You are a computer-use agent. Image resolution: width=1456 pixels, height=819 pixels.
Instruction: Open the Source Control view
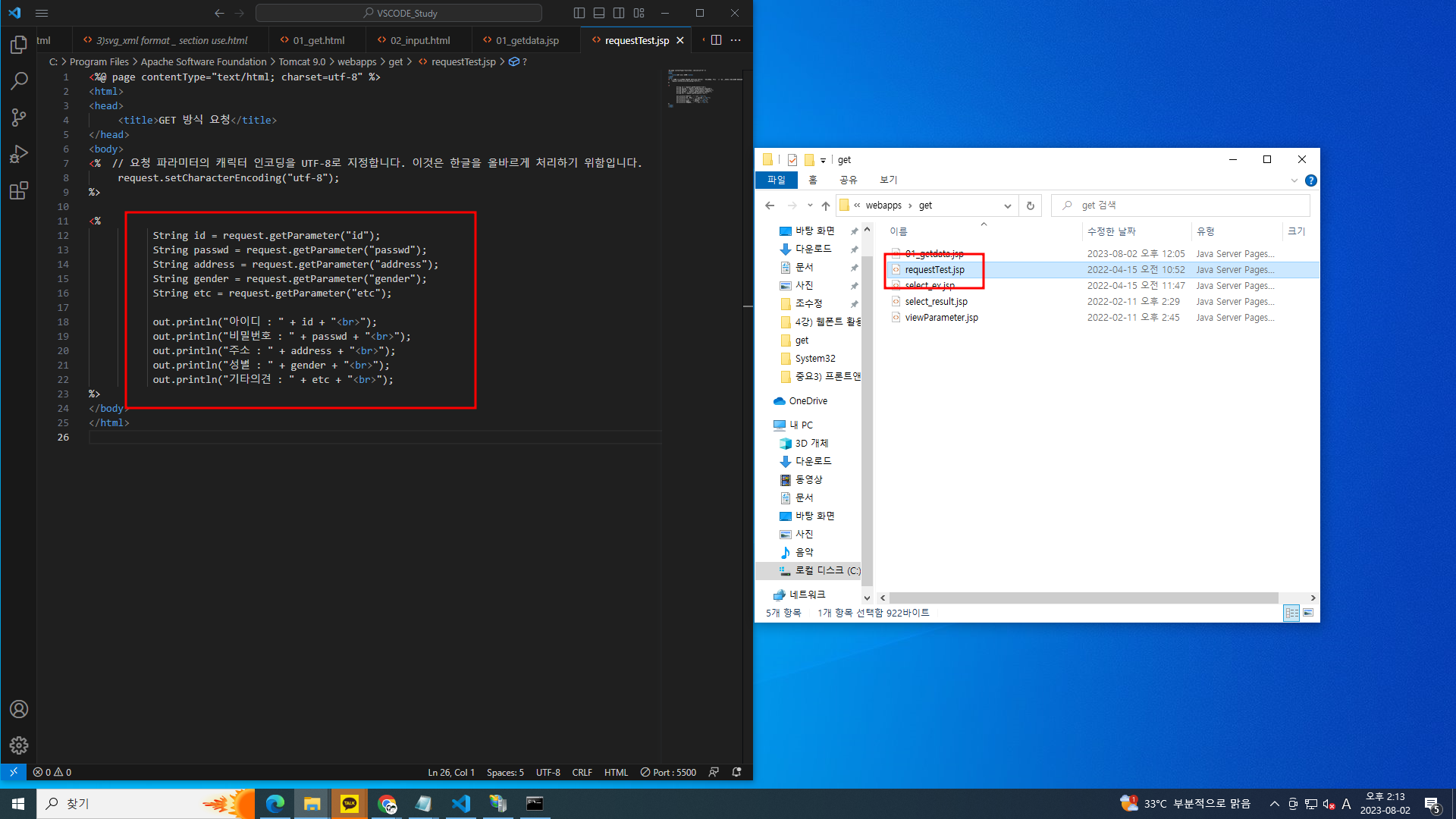pyautogui.click(x=19, y=118)
